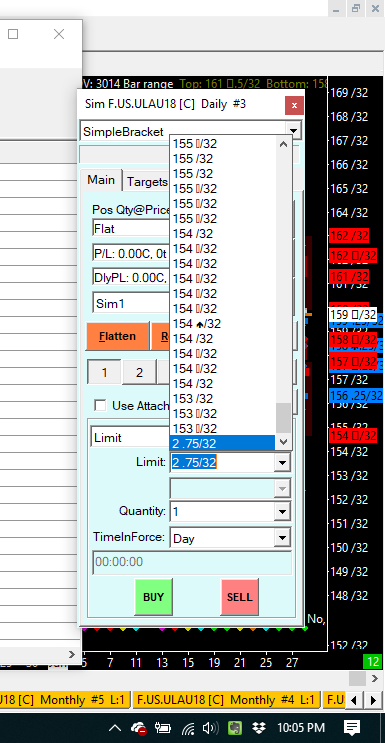Click the DlyPL: 0.00C field
Viewport: 385px width, 743px height.
131,278
